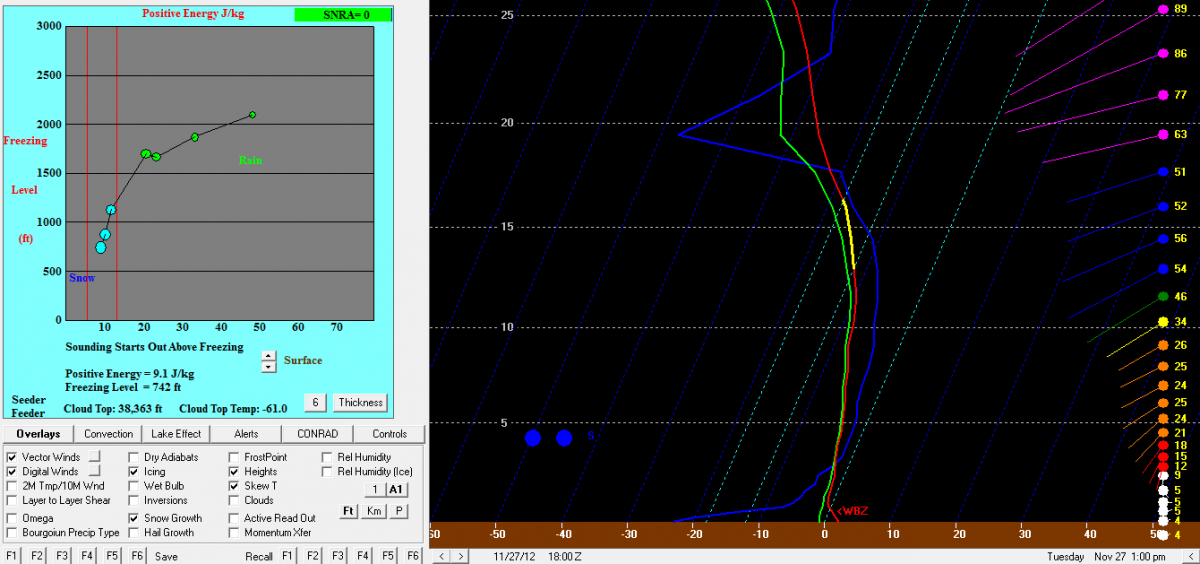The width and height of the screenshot is (1200, 564).
Task: Click the left blue dot on sounding
Action: 533,438
